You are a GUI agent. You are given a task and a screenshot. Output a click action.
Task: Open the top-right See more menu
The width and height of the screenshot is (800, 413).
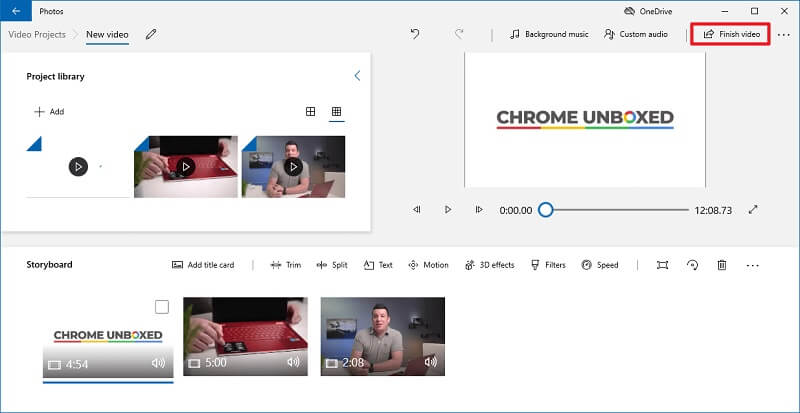click(784, 35)
